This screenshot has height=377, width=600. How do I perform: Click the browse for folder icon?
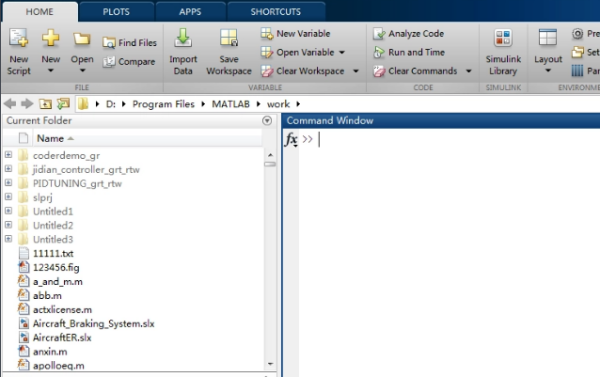63,104
